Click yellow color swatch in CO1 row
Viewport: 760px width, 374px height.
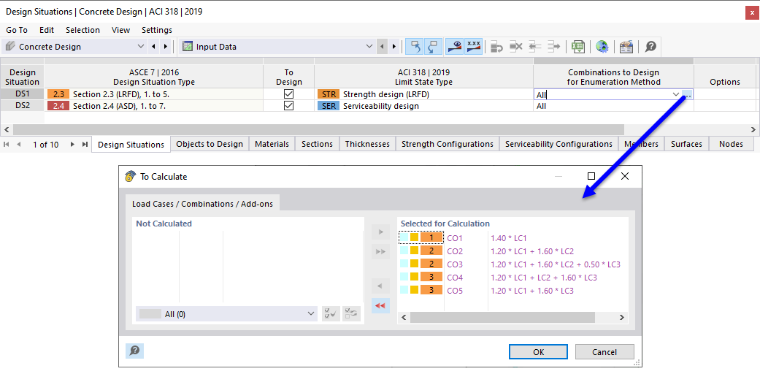coord(414,237)
